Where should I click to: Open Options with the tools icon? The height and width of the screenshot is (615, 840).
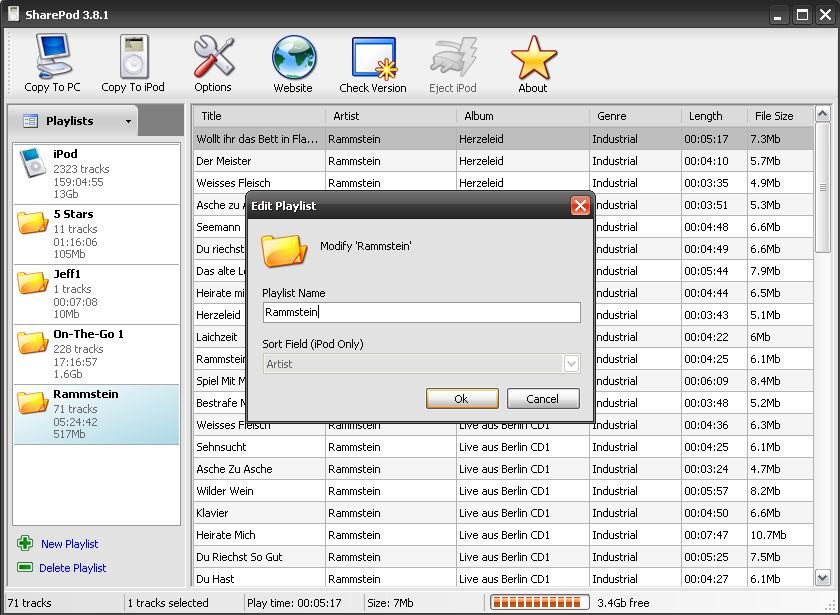tap(213, 56)
